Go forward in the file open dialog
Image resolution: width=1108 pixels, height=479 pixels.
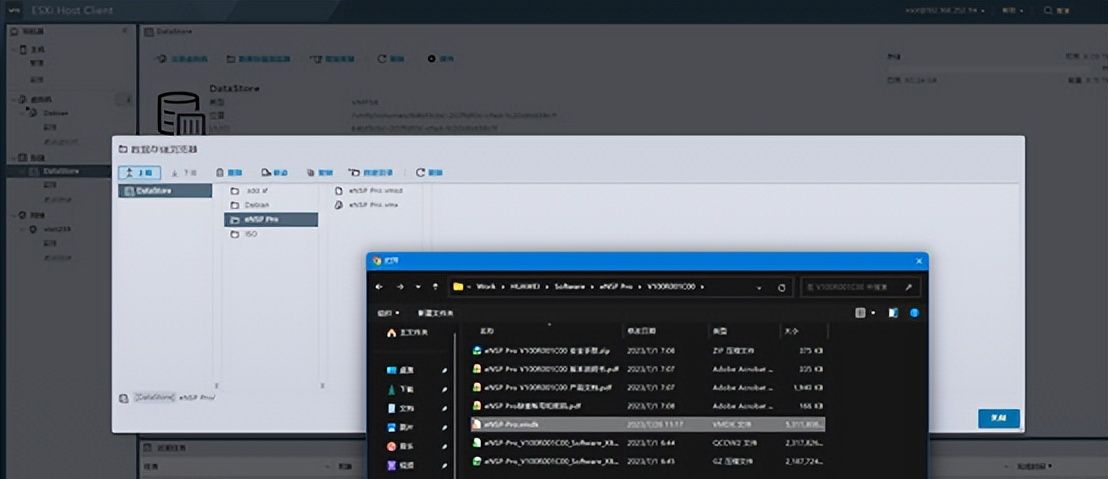399,287
